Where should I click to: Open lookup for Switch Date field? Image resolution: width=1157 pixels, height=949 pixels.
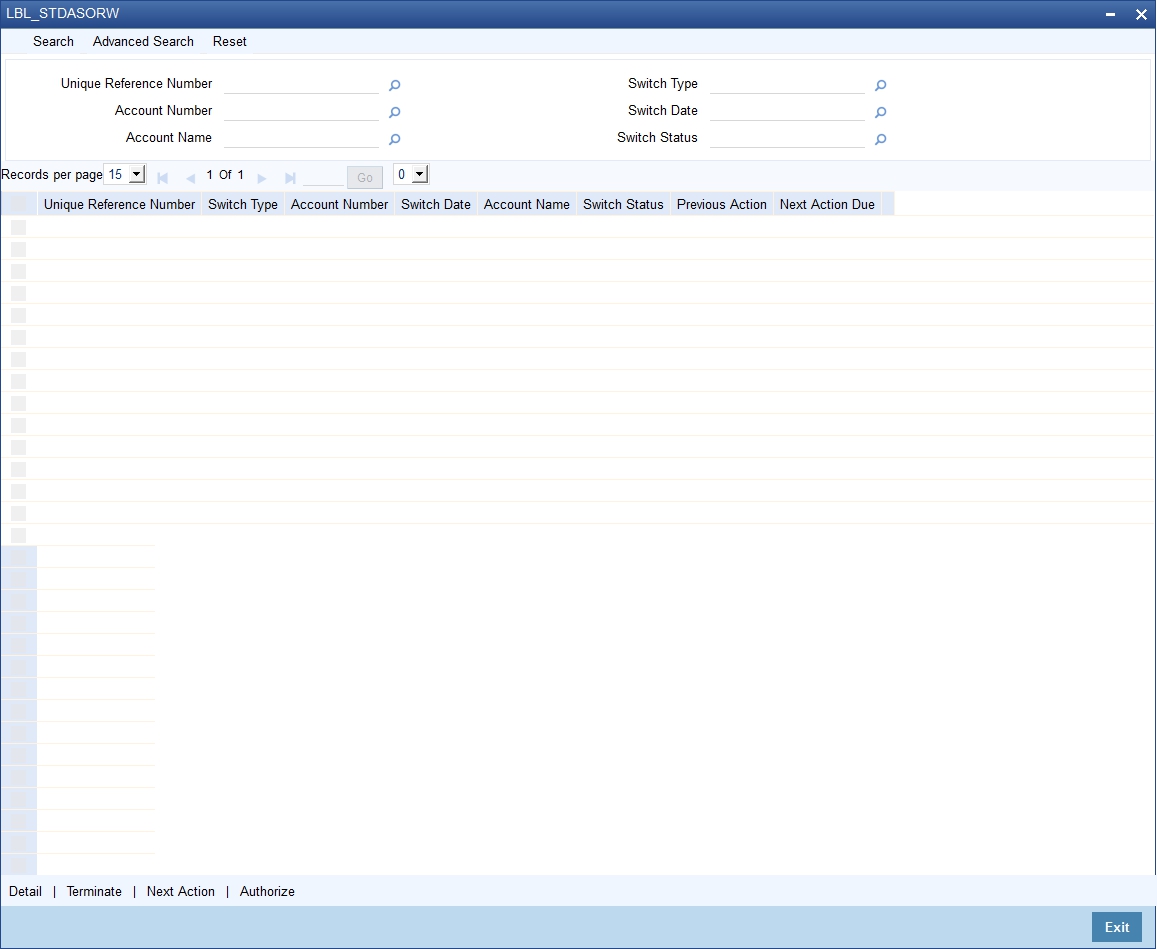880,112
